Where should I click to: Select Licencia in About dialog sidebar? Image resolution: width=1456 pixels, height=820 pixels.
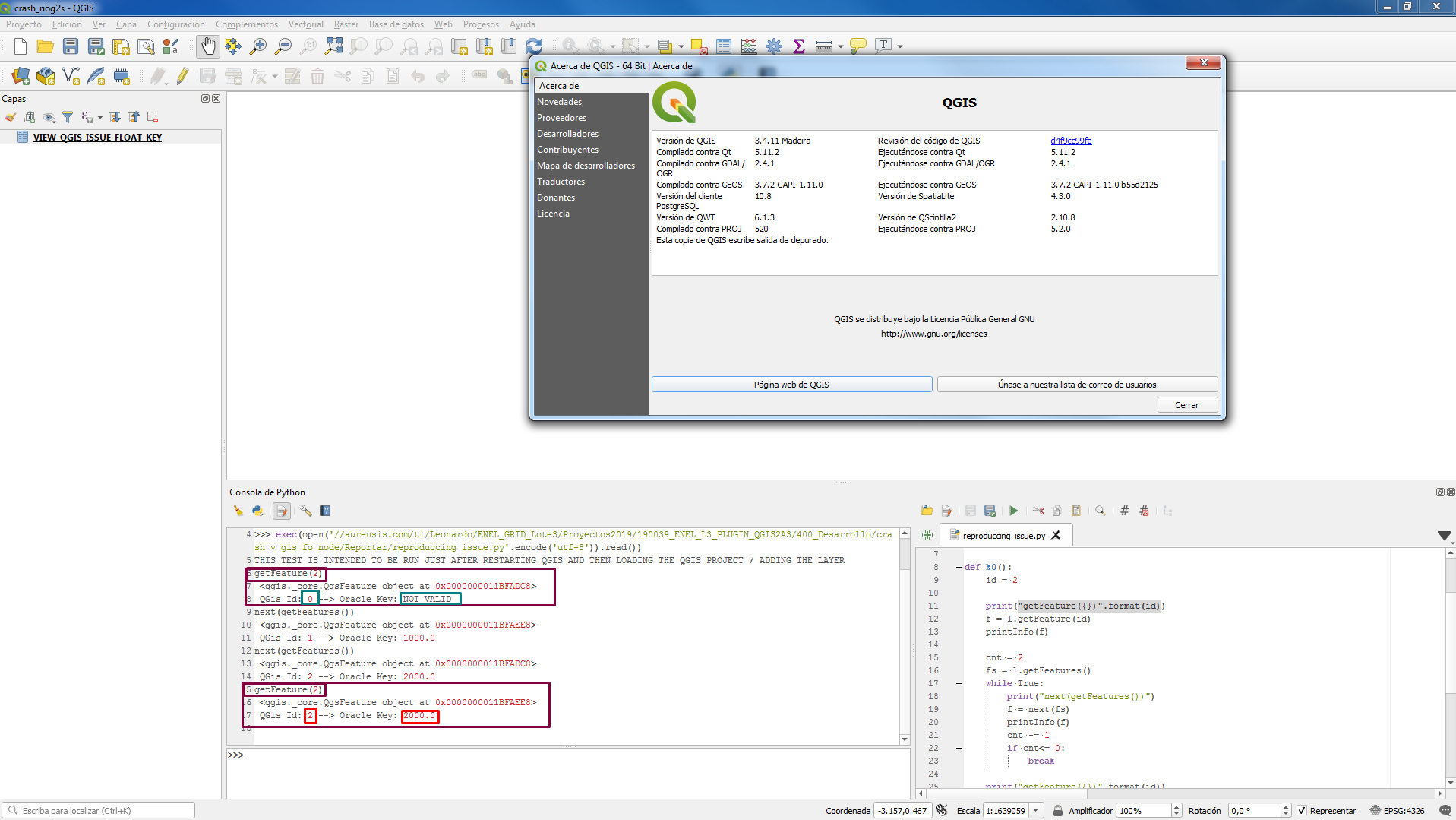coord(590,214)
